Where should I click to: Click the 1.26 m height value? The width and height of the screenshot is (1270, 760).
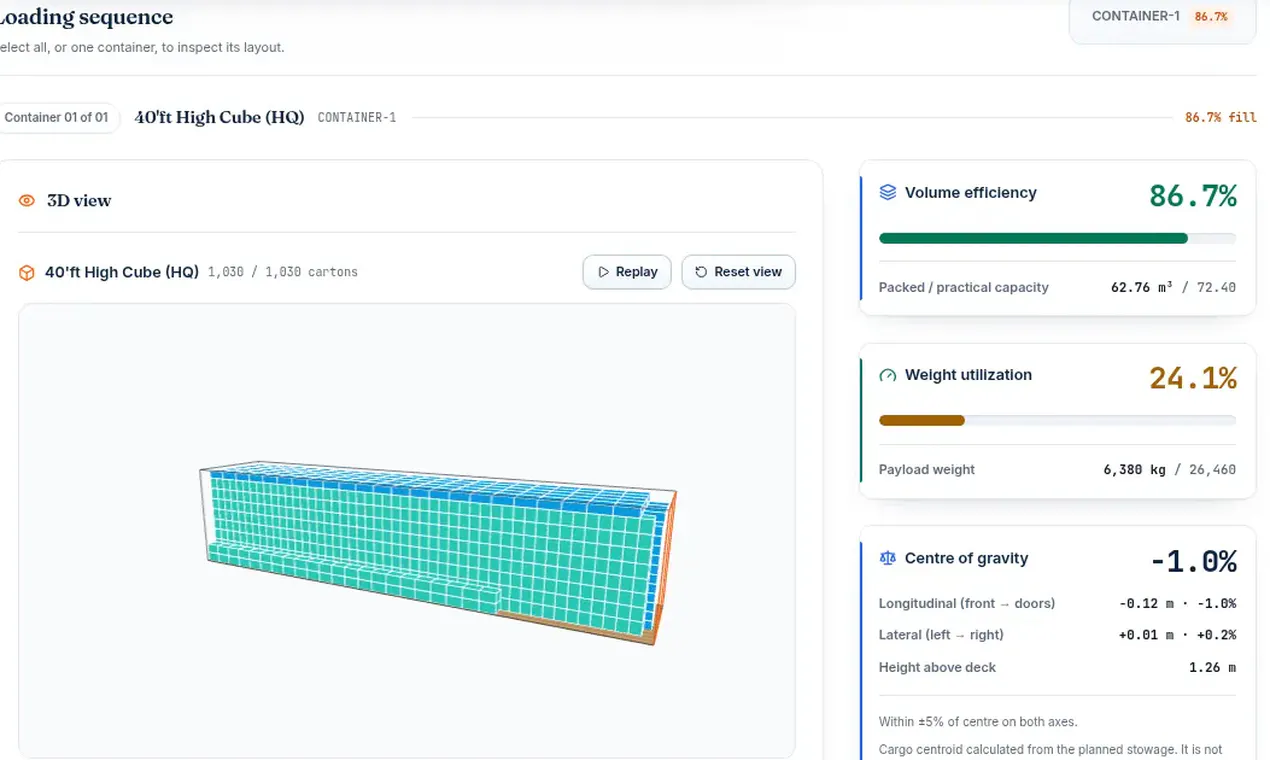(x=1212, y=667)
